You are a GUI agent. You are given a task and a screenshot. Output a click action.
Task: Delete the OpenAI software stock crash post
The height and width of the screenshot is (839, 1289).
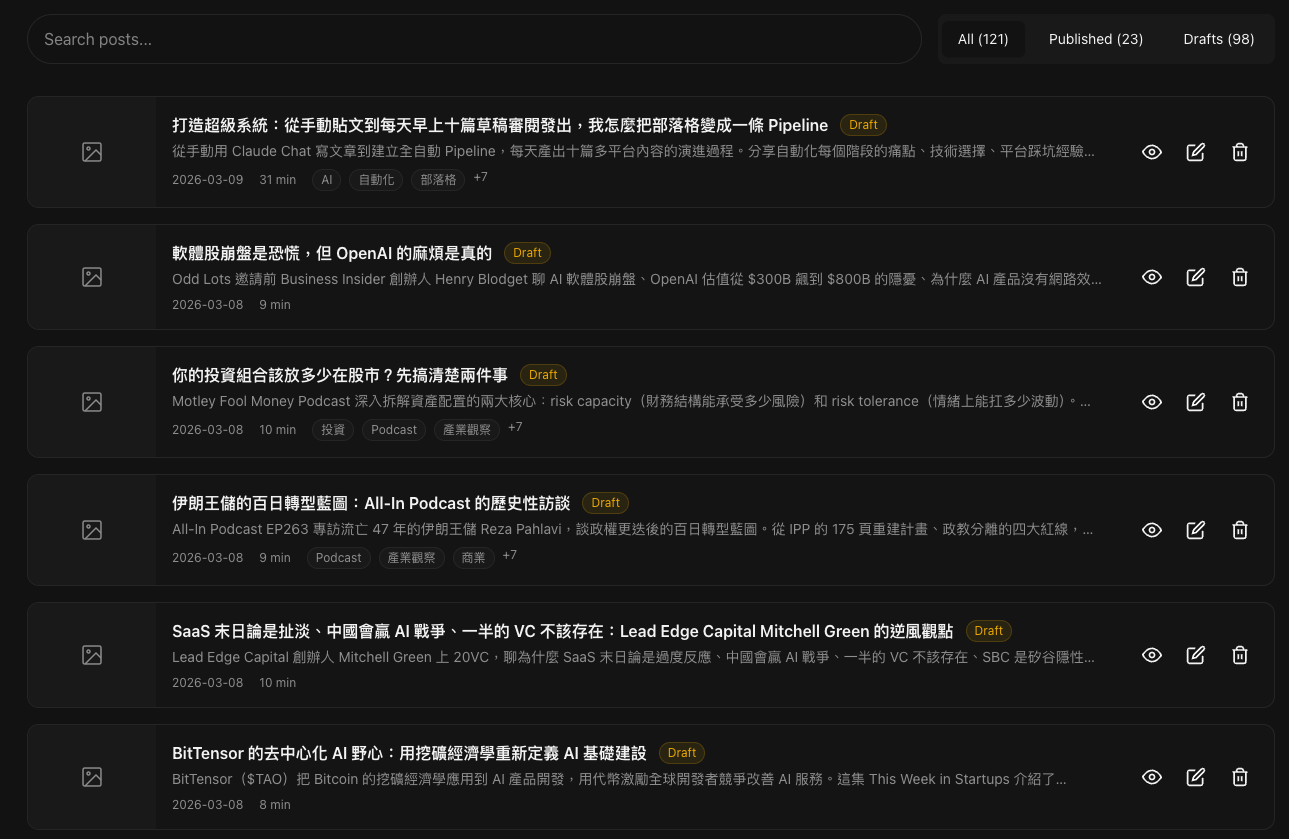[1240, 277]
